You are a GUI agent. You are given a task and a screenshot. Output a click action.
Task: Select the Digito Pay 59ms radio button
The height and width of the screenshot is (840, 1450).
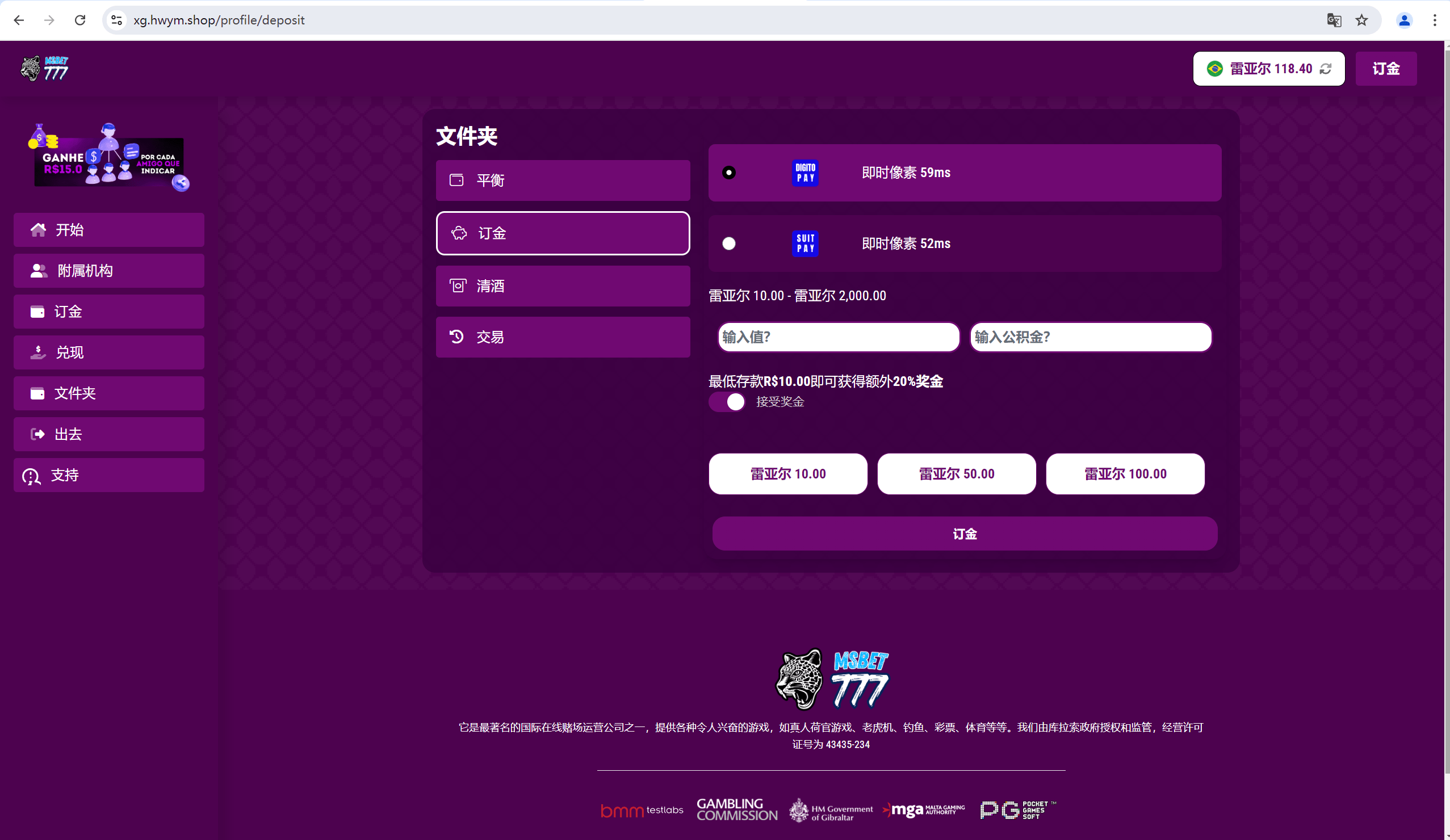[x=728, y=173]
